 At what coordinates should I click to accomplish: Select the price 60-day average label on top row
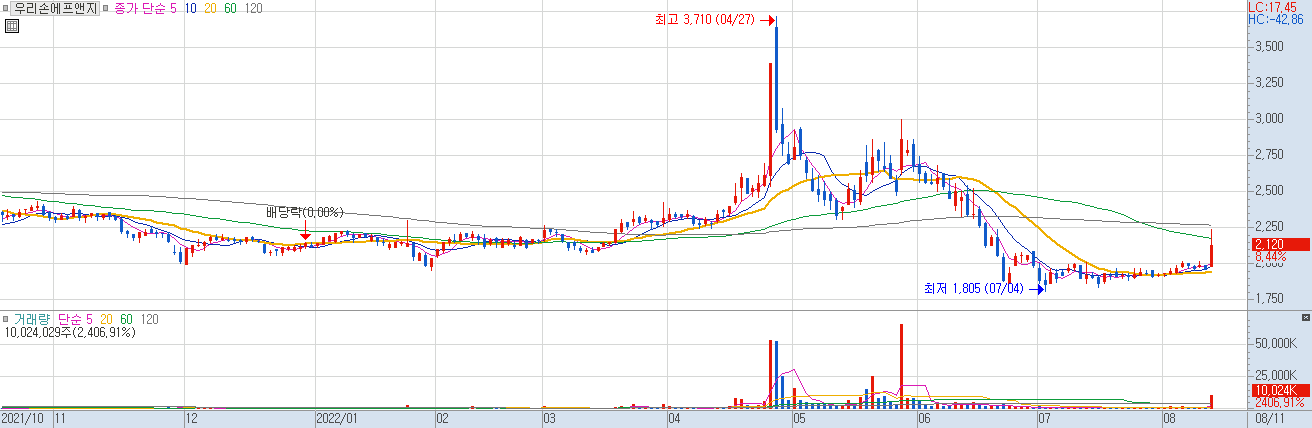pyautogui.click(x=232, y=8)
